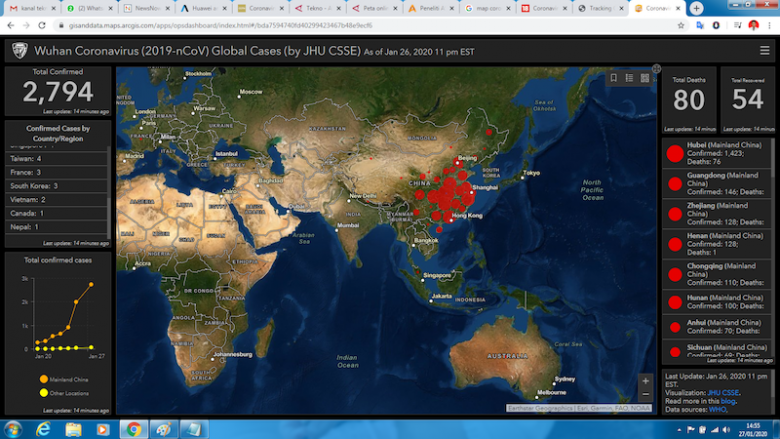Image resolution: width=780 pixels, height=439 pixels.
Task: Open the dashboard hamburger menu
Action: [765, 49]
